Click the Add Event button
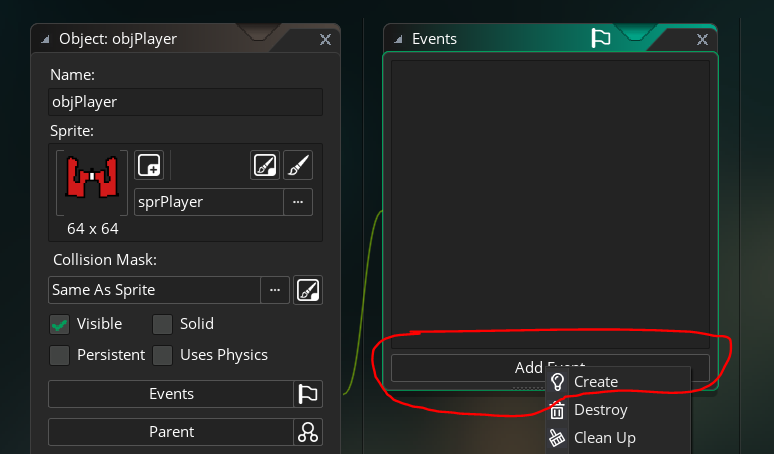This screenshot has height=454, width=774. [x=550, y=368]
